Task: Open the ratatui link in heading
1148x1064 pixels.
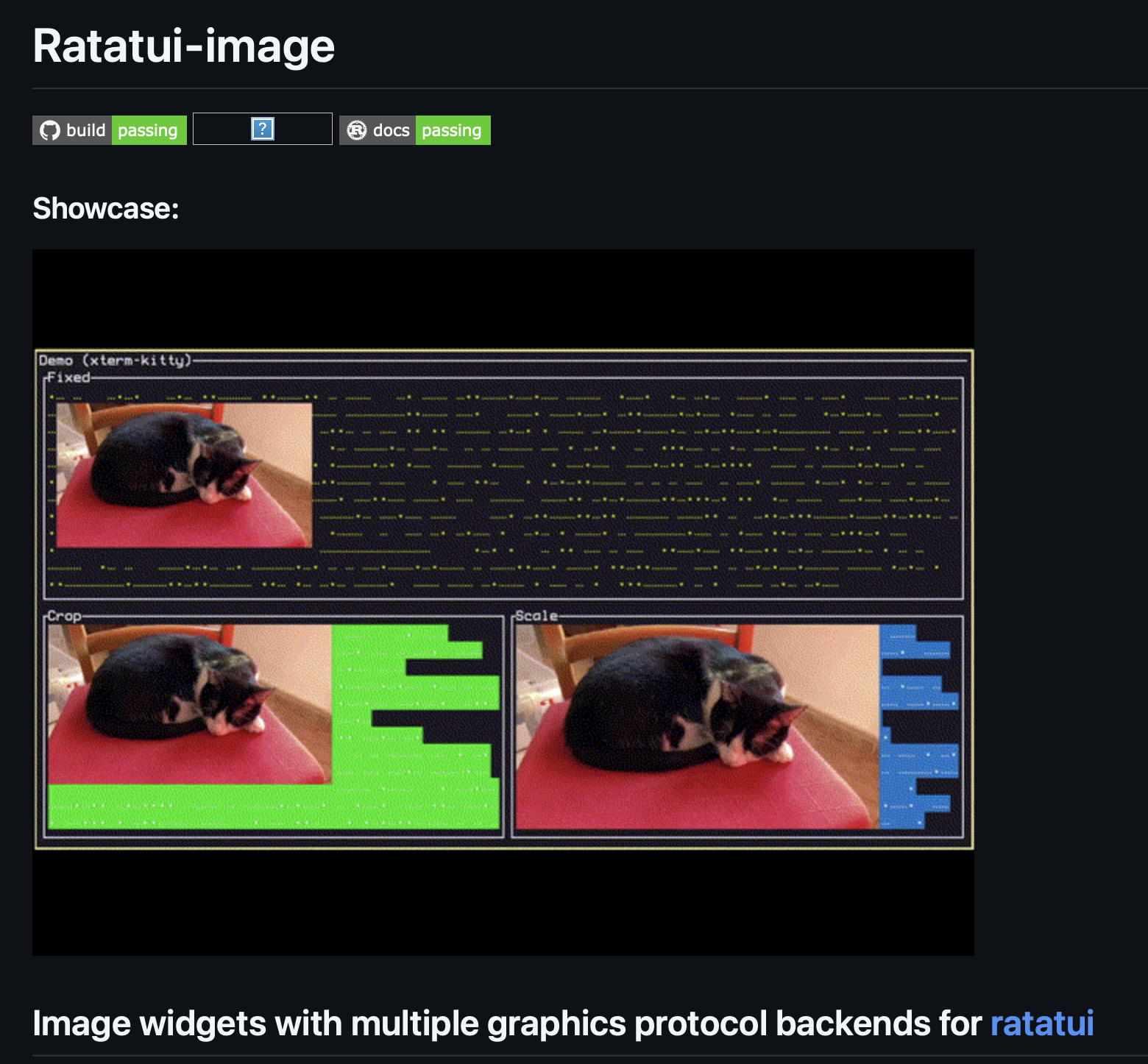Action: (x=1042, y=1024)
